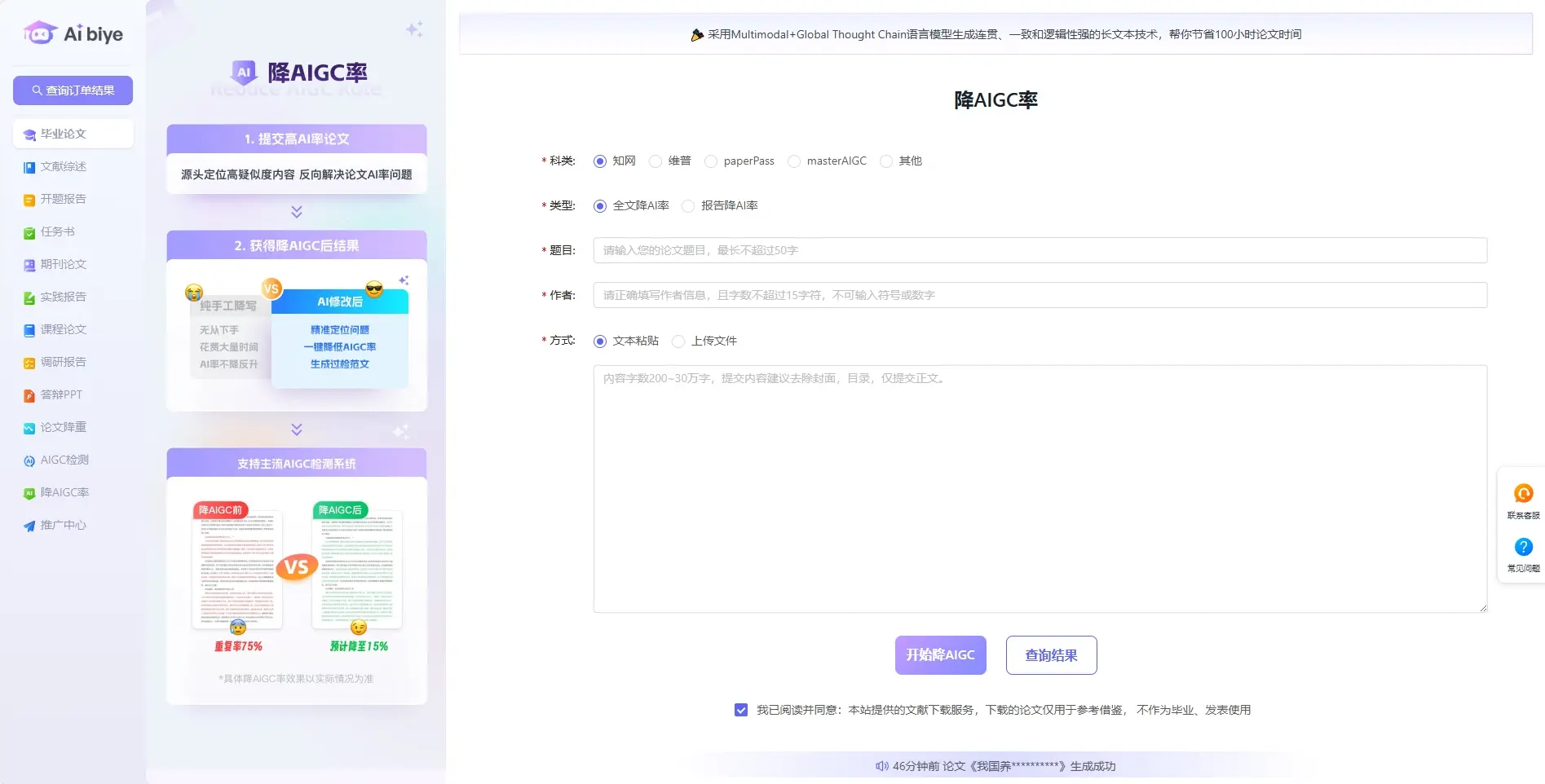Screen dimensions: 1545x784
Task: Open the 期刊论文 section
Action: (63, 264)
